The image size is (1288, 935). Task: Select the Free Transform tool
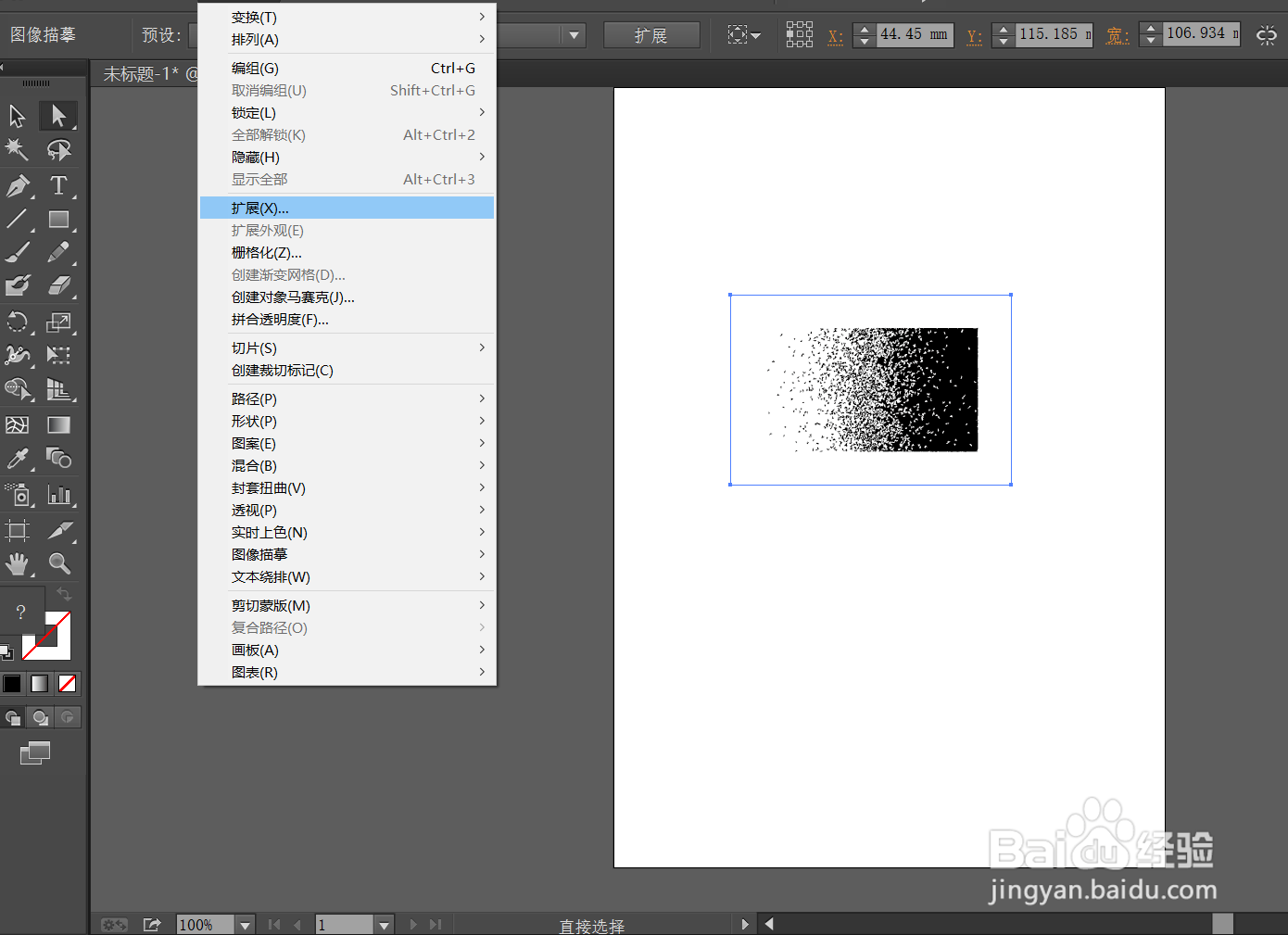click(58, 356)
